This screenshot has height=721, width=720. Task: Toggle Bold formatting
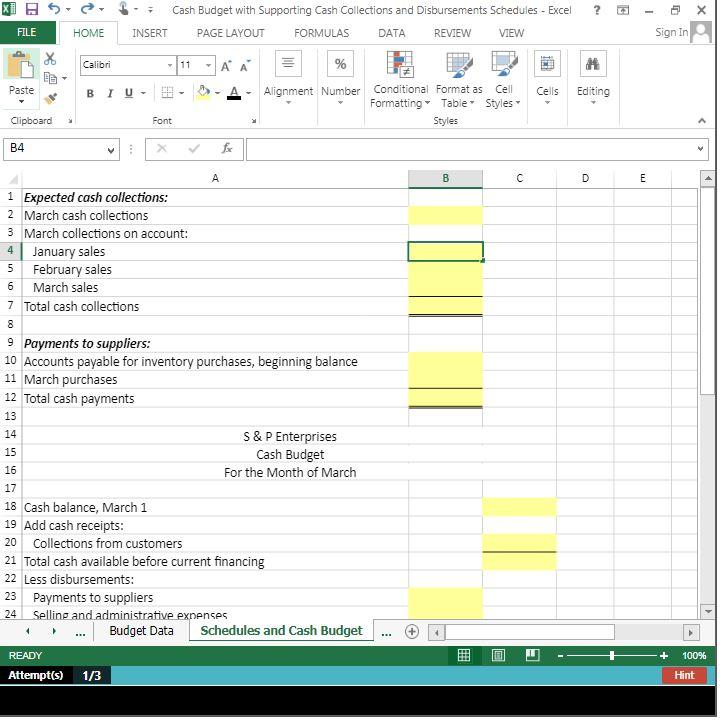click(x=90, y=93)
